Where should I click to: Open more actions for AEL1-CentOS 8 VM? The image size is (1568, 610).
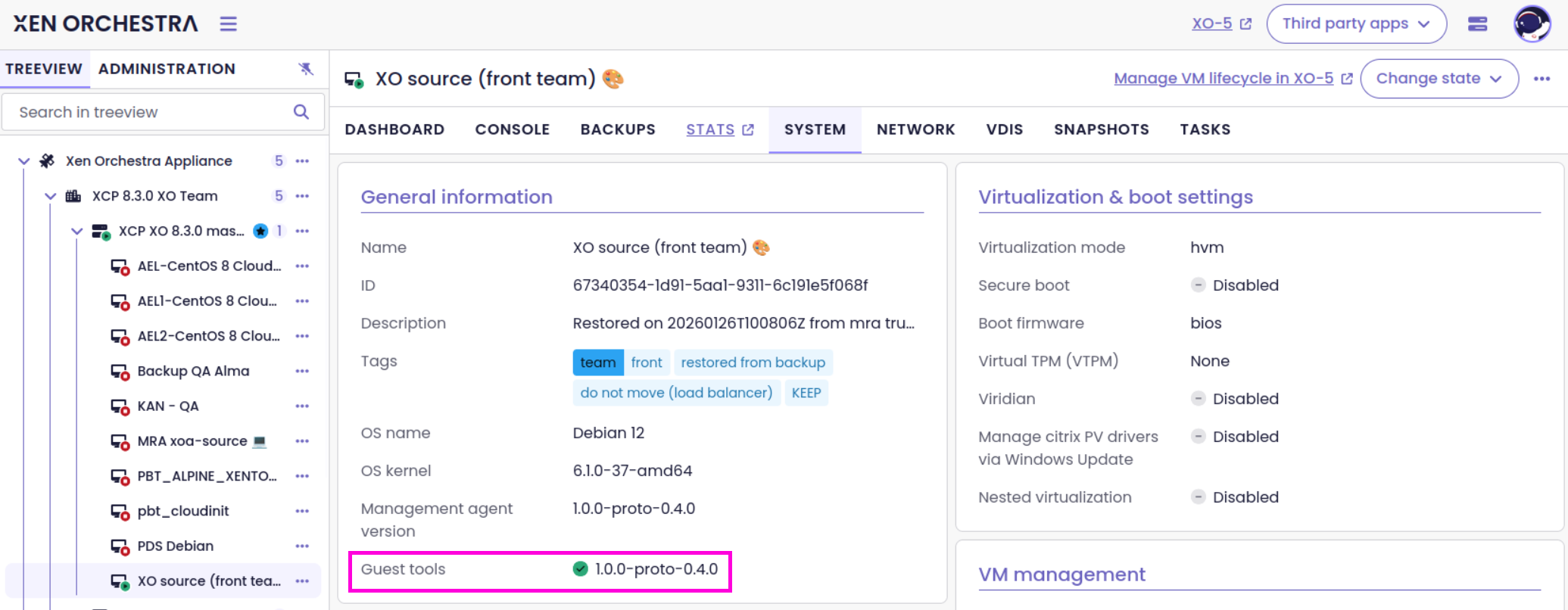coord(303,301)
